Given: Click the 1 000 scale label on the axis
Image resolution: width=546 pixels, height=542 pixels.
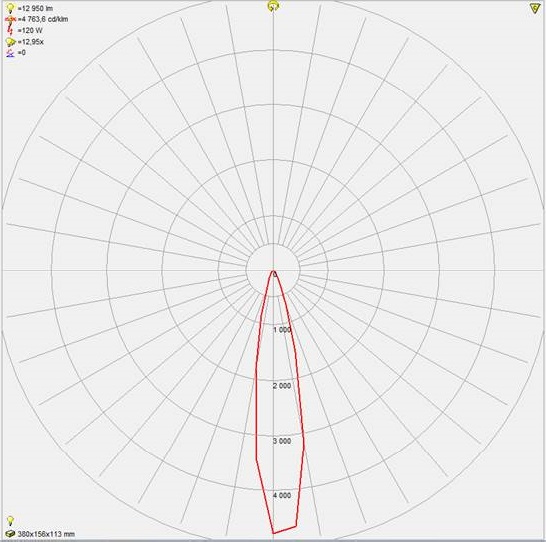Looking at the screenshot, I should click(282, 330).
